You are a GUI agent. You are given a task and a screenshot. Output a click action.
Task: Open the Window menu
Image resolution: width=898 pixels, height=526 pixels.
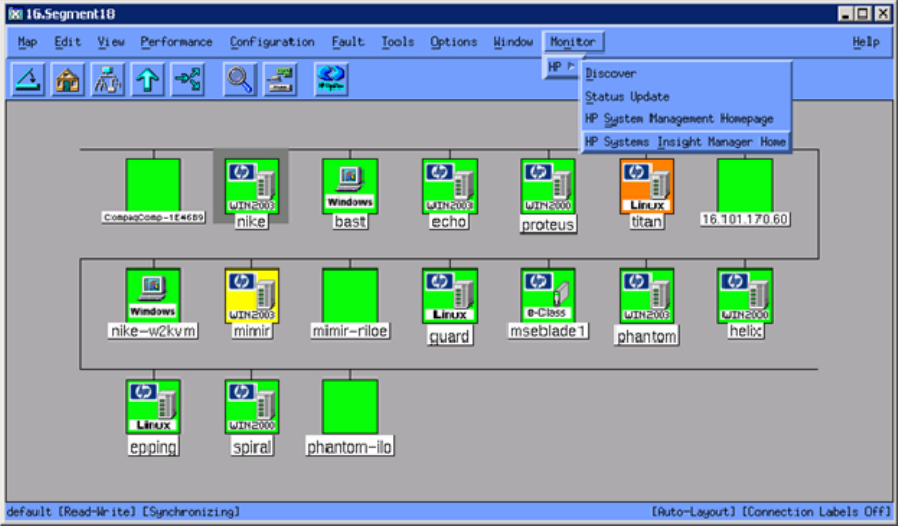[513, 42]
